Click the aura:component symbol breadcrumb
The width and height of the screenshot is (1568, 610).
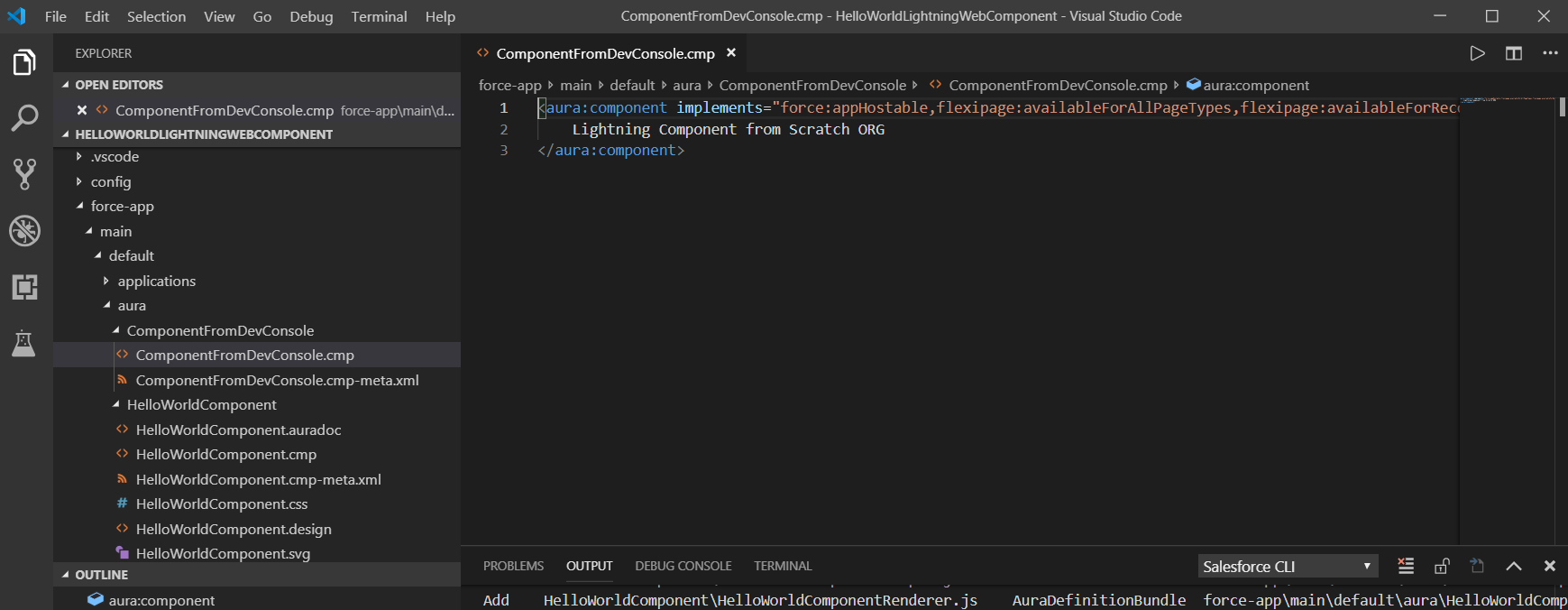click(x=1248, y=85)
